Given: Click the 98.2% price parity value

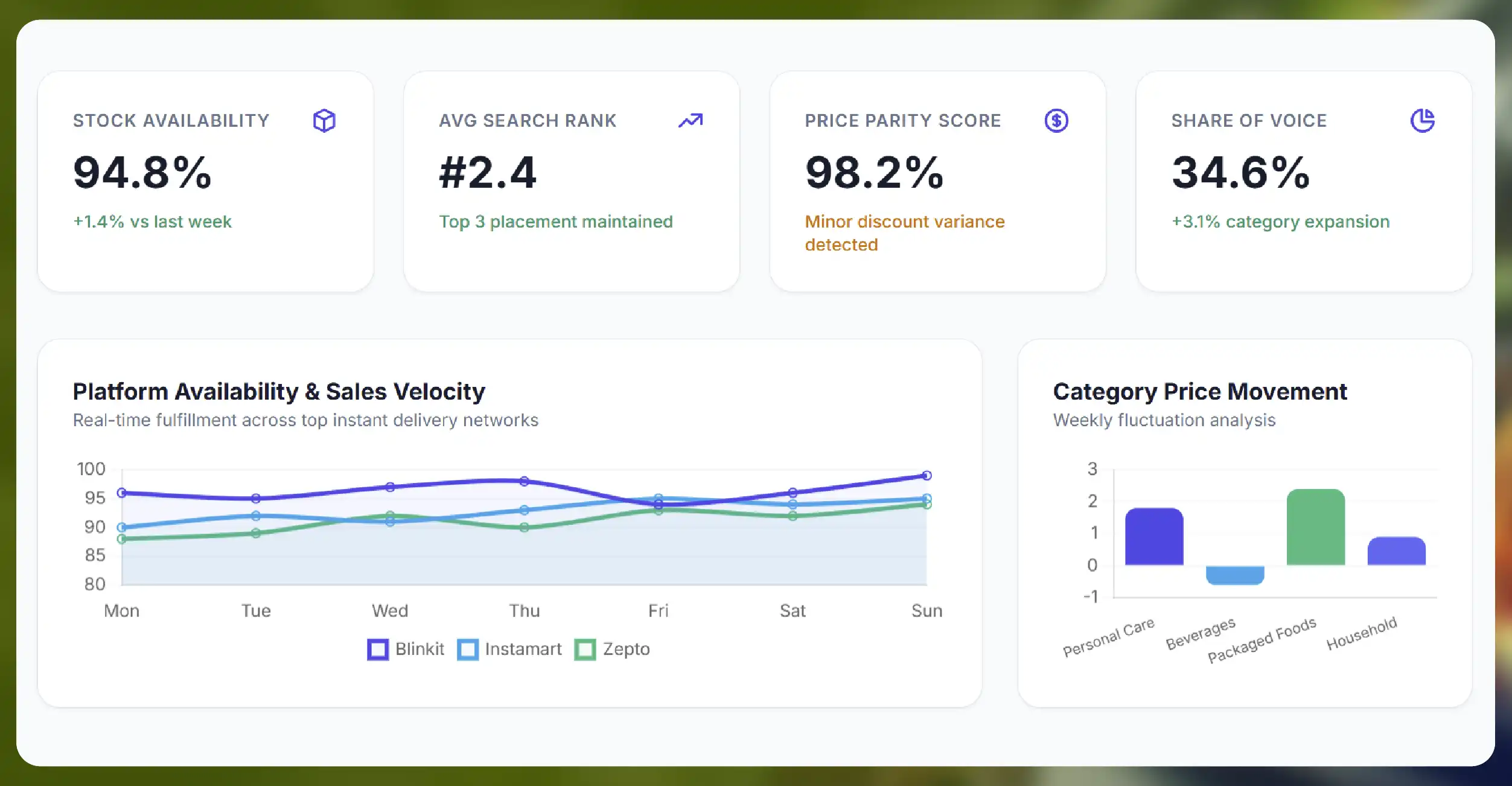Looking at the screenshot, I should point(875,173).
